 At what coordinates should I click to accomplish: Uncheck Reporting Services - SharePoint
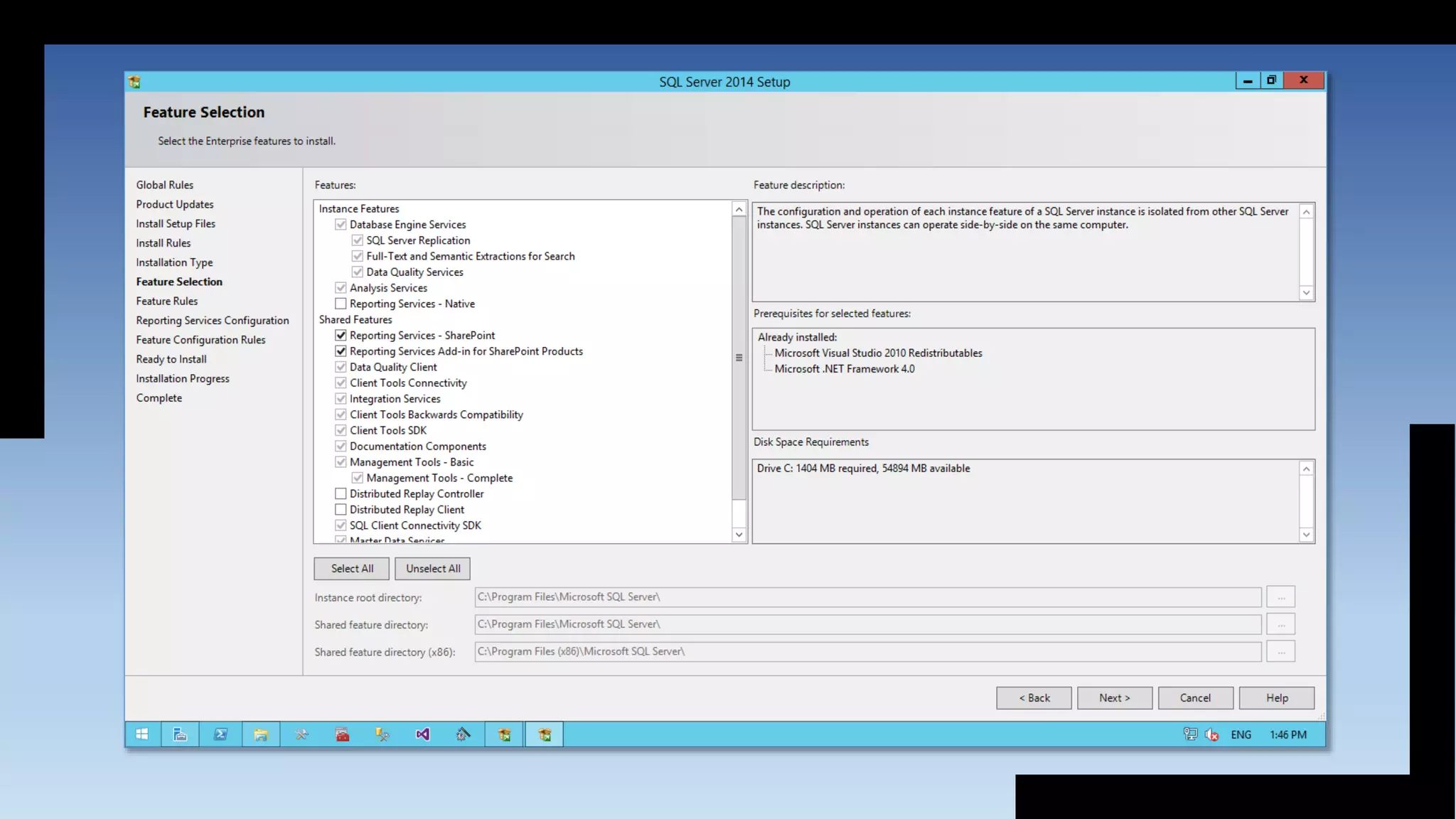(x=341, y=336)
